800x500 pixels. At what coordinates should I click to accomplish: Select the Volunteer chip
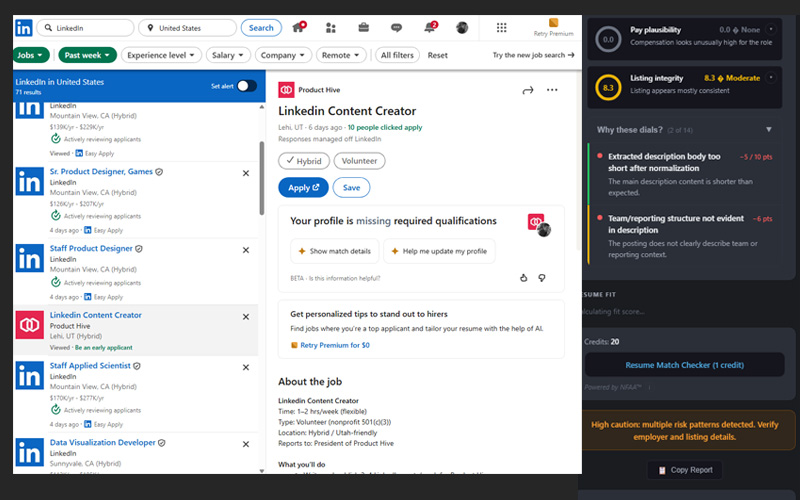pyautogui.click(x=359, y=160)
